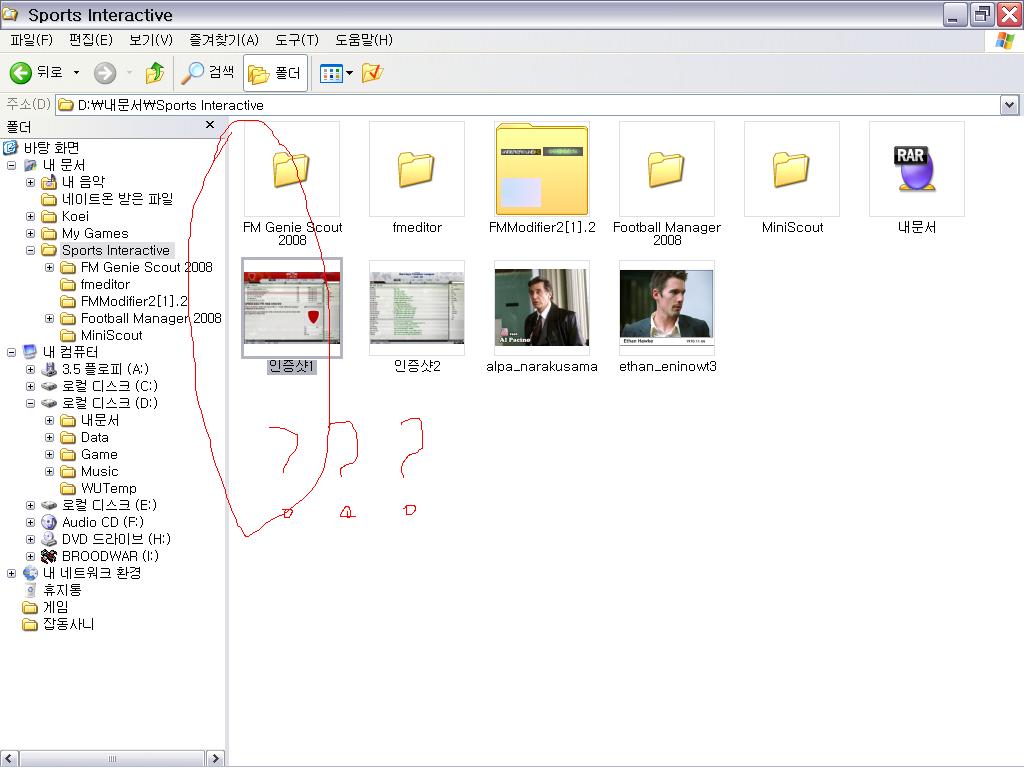Select the Audio CD (F:) drive

[x=103, y=522]
